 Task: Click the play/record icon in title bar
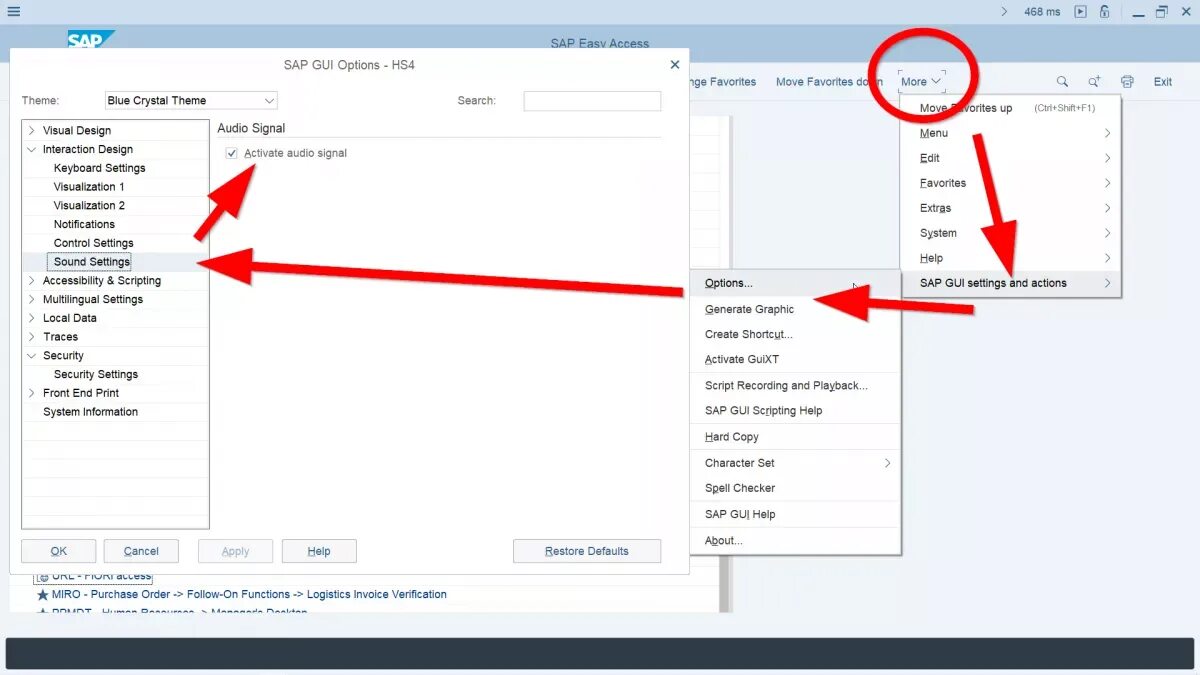[1081, 12]
